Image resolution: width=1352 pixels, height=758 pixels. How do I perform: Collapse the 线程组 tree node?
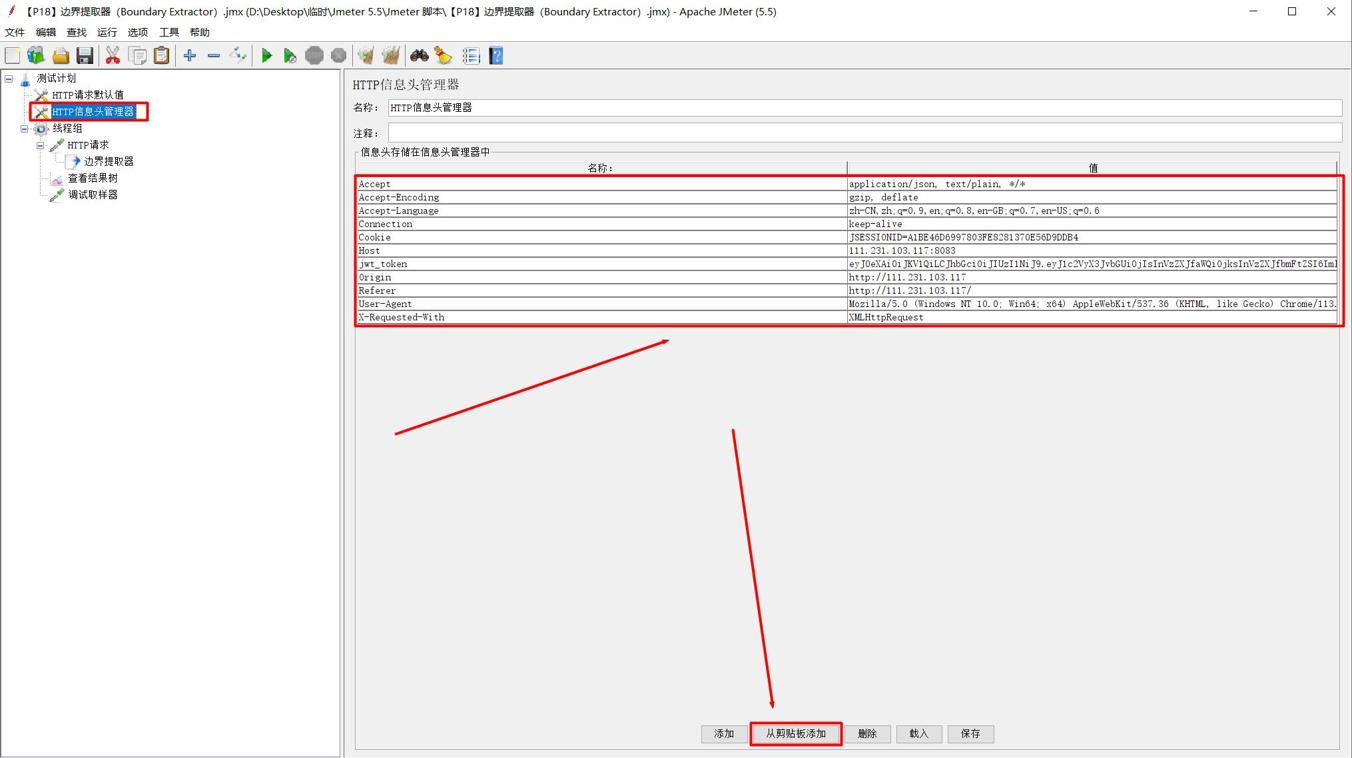coord(25,129)
